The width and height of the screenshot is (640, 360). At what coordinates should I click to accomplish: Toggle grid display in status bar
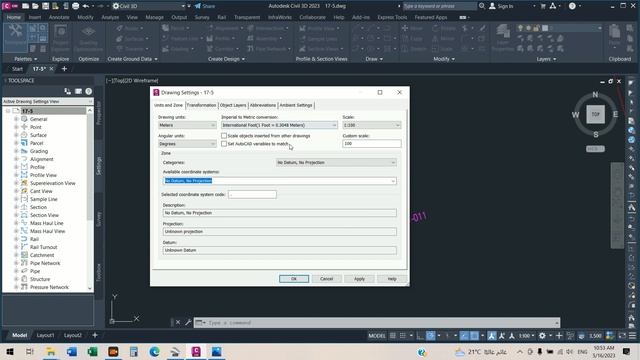click(393, 336)
